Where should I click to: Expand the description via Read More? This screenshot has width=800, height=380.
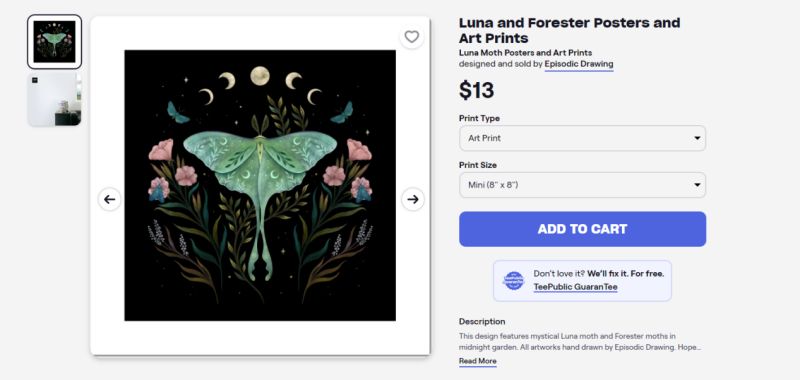(478, 361)
